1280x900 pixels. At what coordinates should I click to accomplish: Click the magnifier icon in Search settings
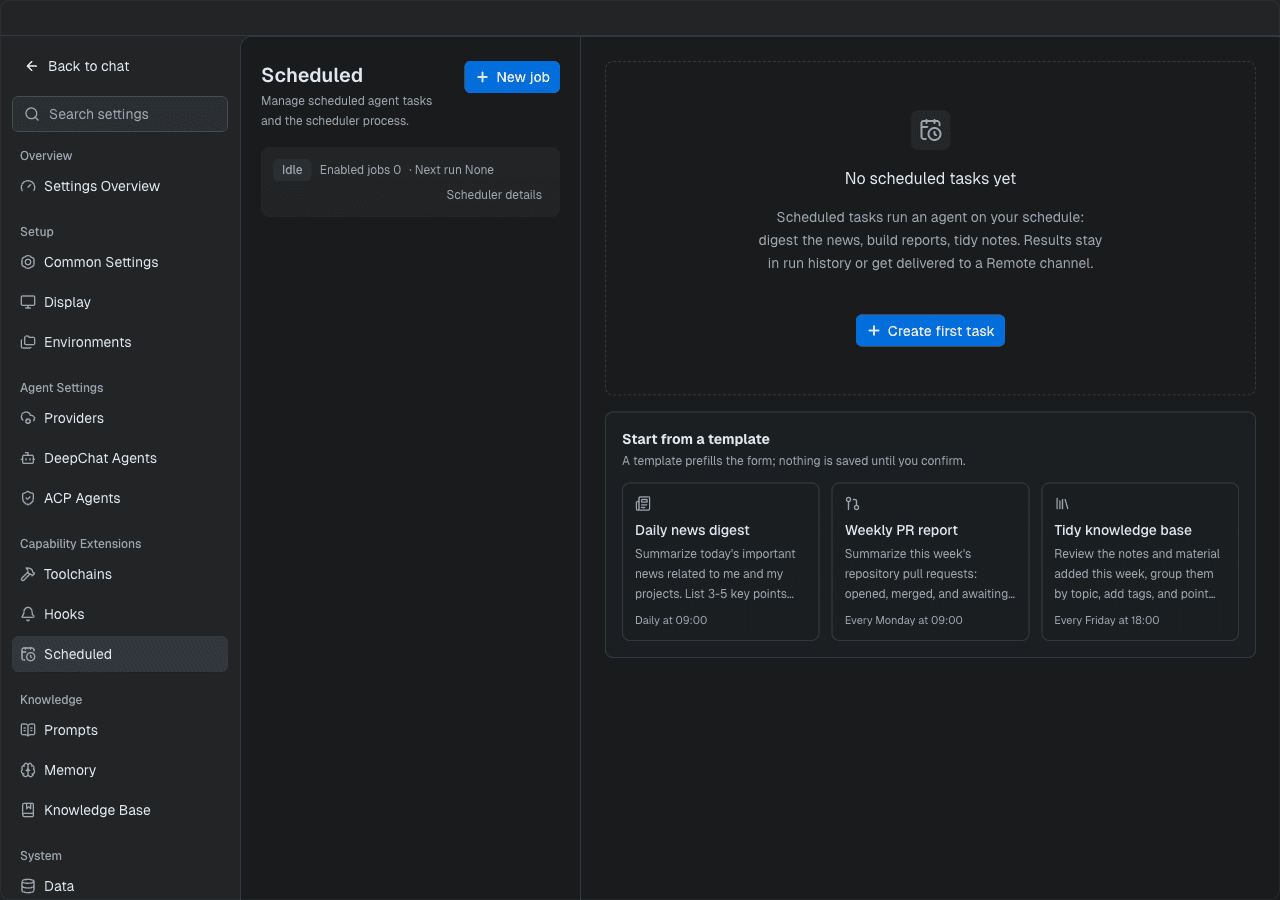(x=32, y=114)
